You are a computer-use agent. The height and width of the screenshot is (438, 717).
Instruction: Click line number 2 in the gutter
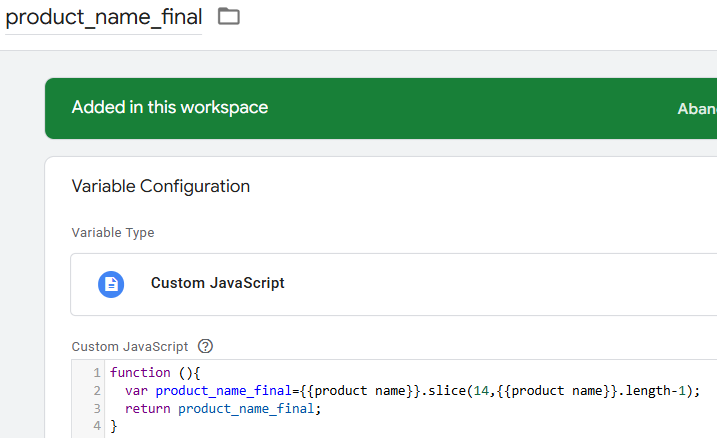coord(97,390)
